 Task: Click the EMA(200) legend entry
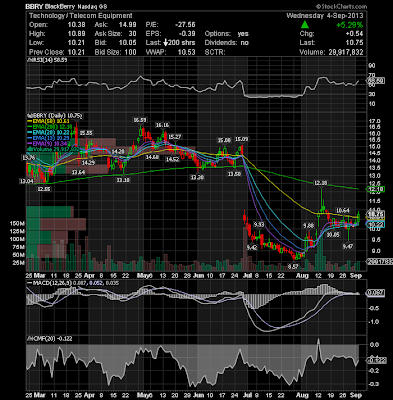(x=49, y=127)
